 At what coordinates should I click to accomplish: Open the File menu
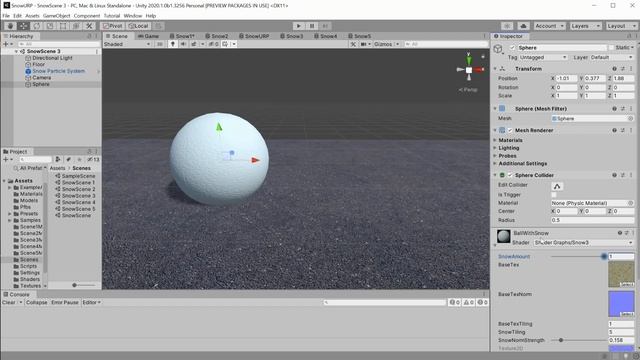pos(6,16)
